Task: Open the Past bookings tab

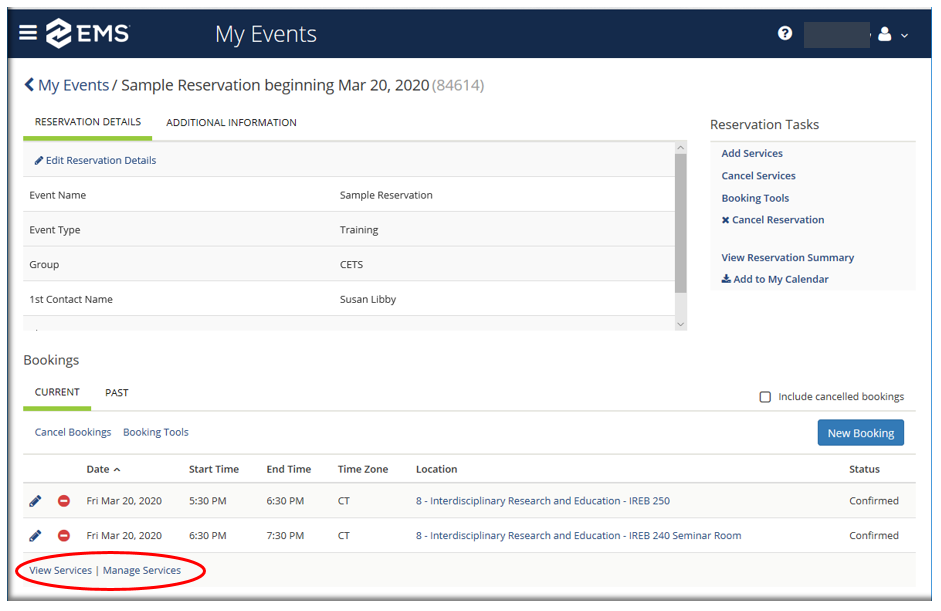Action: [116, 392]
